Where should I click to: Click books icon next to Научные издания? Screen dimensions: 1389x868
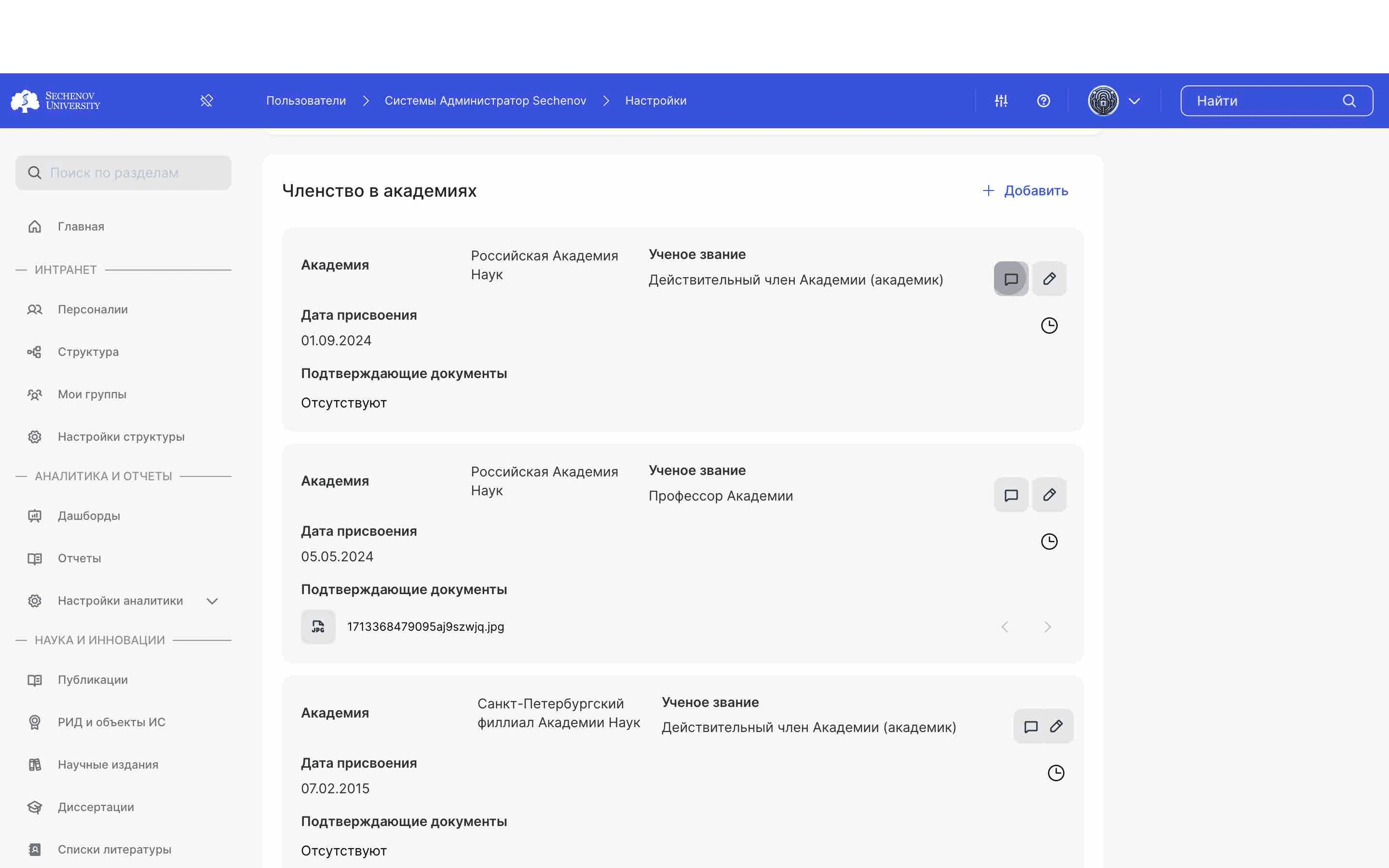[x=34, y=765]
